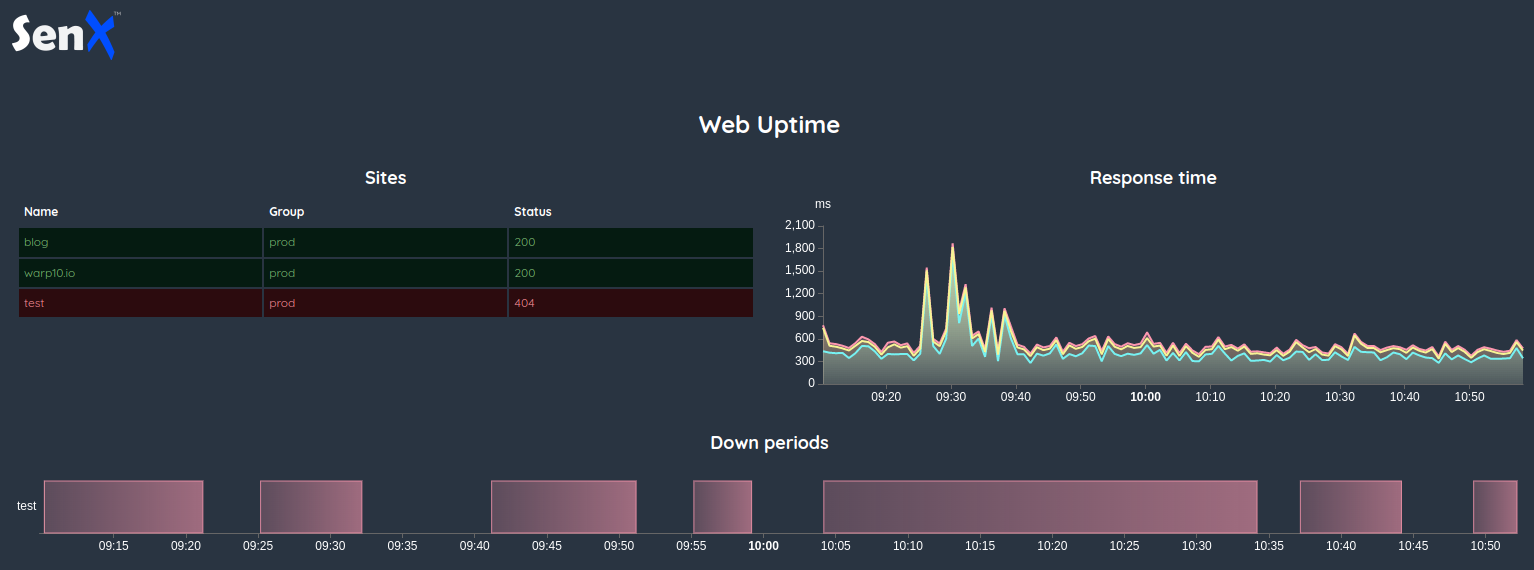The height and width of the screenshot is (570, 1534).
Task: Click the longest down period from 10:05 to 10:35
Action: click(1040, 507)
